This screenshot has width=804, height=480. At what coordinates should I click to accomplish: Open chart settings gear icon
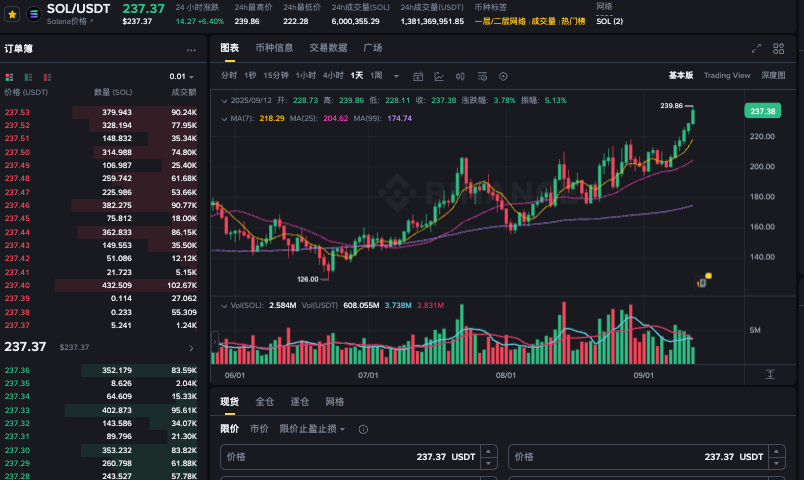(503, 76)
